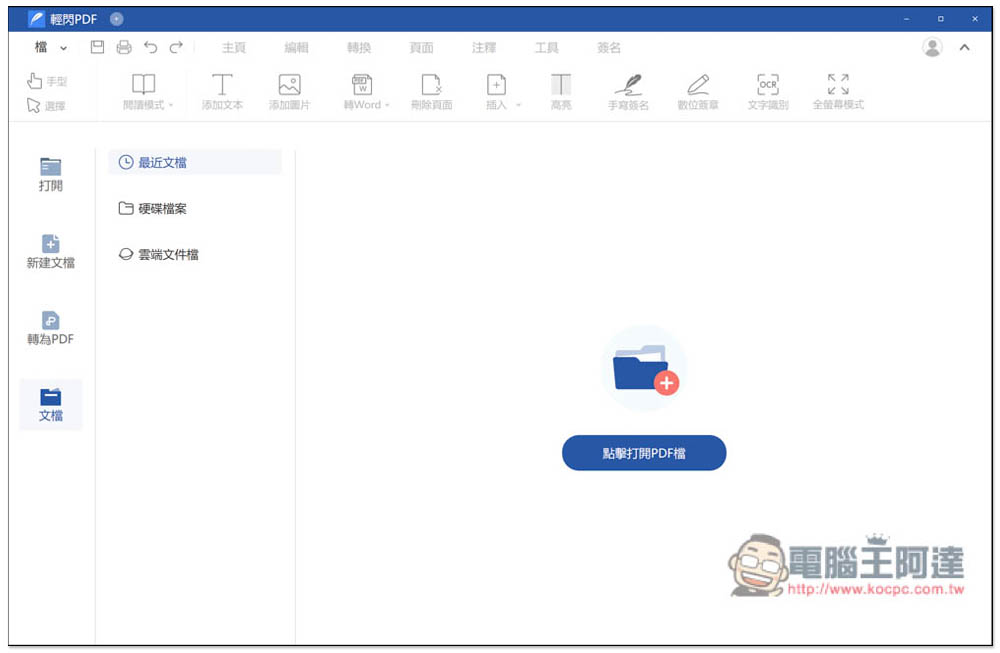This screenshot has width=1000, height=653.
Task: Select the hand tool (手型)
Action: click(47, 81)
